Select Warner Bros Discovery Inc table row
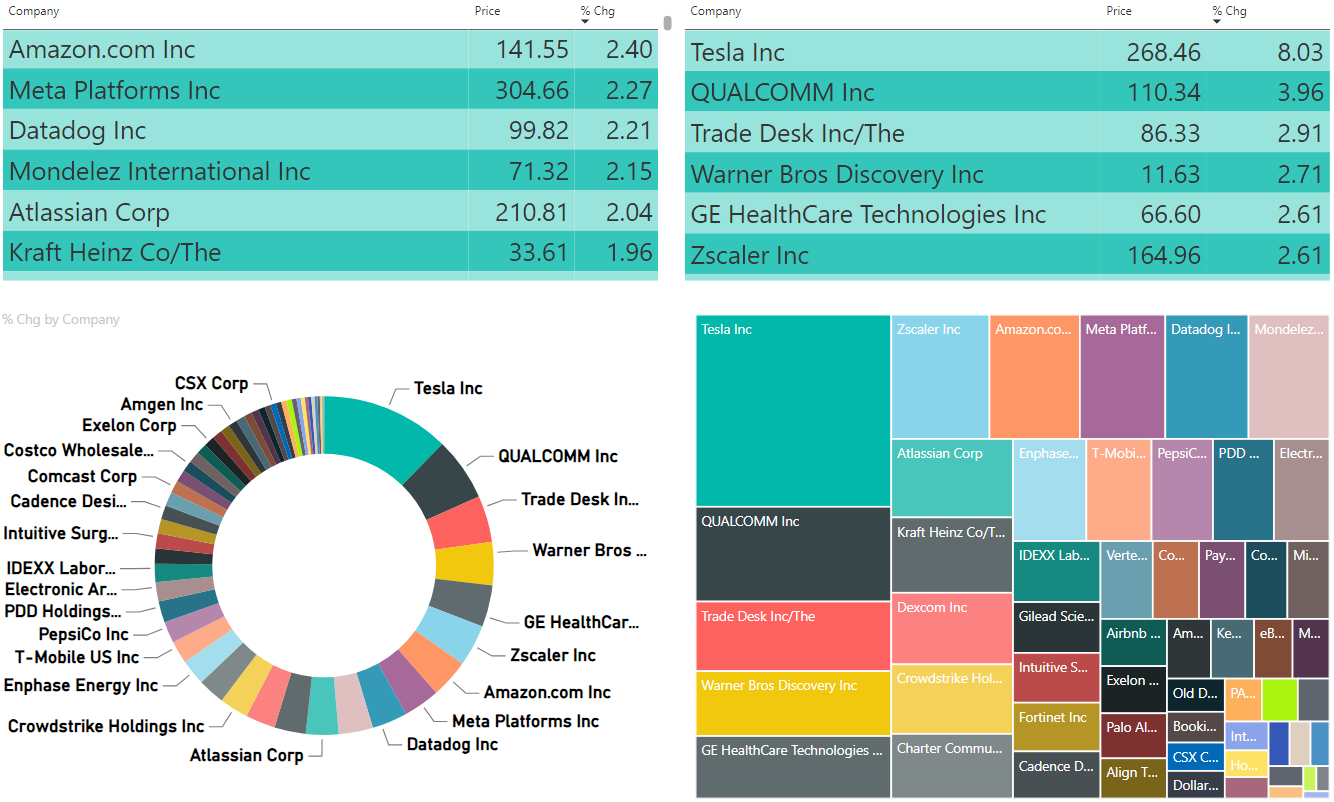The width and height of the screenshot is (1334, 802). click(x=1008, y=174)
